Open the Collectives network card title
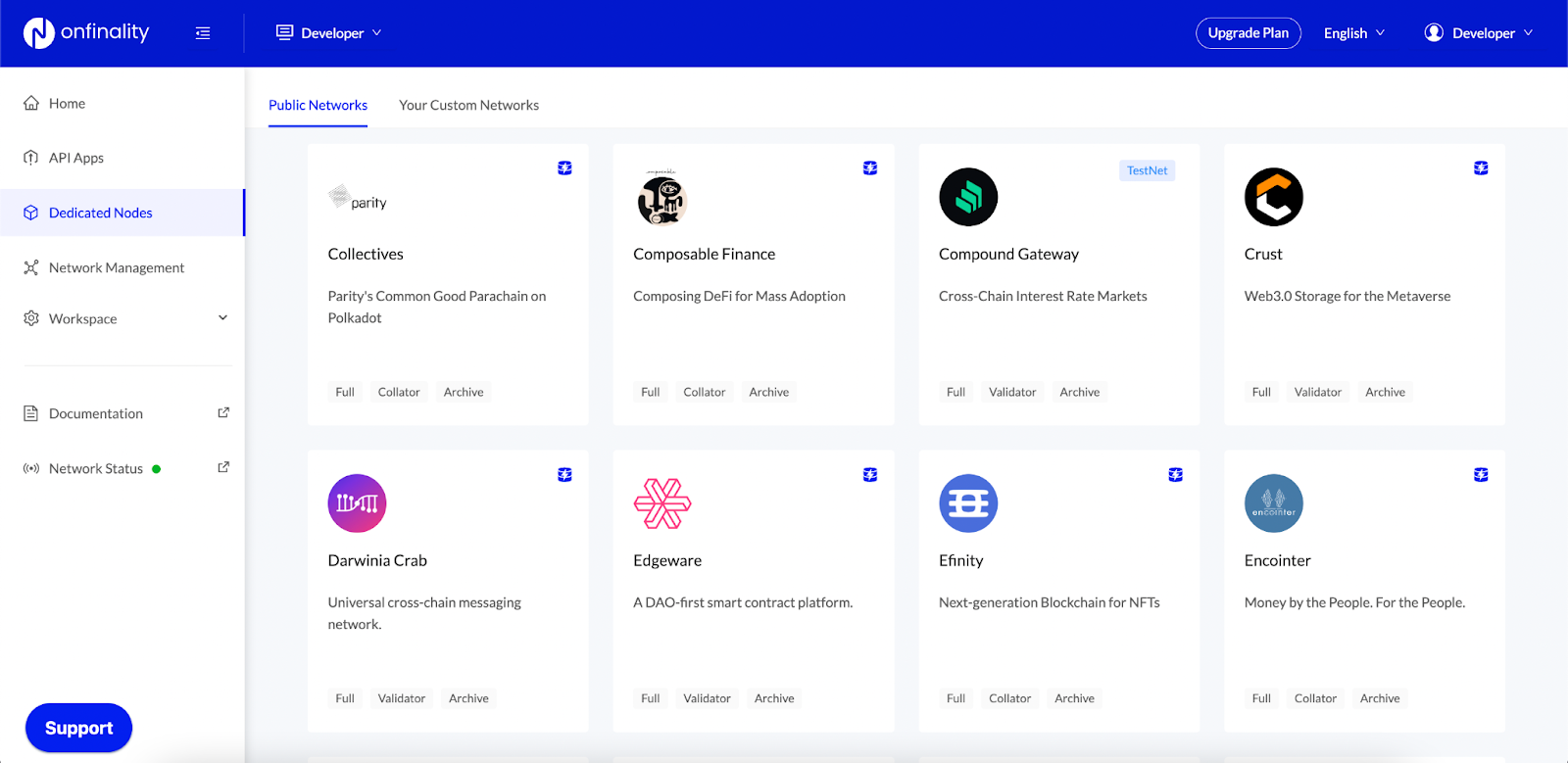Image resolution: width=1568 pixels, height=763 pixels. click(366, 254)
